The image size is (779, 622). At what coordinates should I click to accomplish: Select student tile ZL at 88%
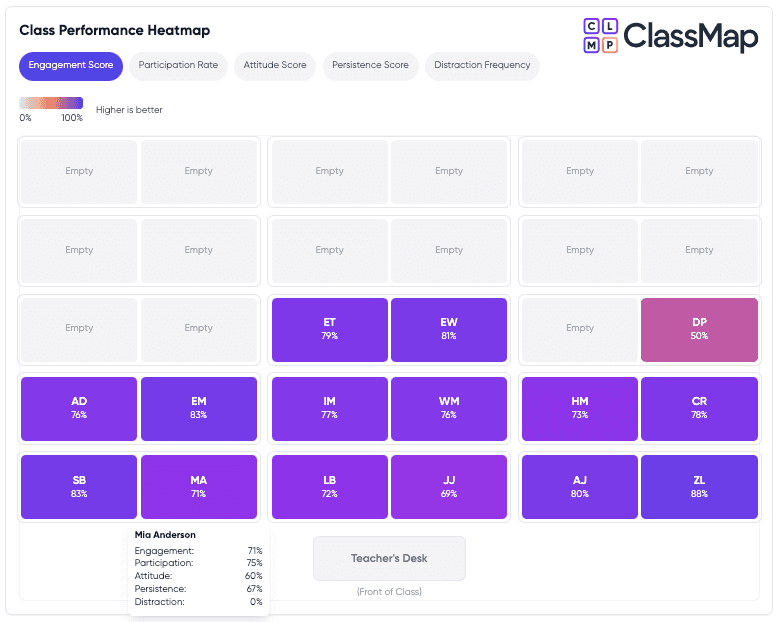coord(699,487)
